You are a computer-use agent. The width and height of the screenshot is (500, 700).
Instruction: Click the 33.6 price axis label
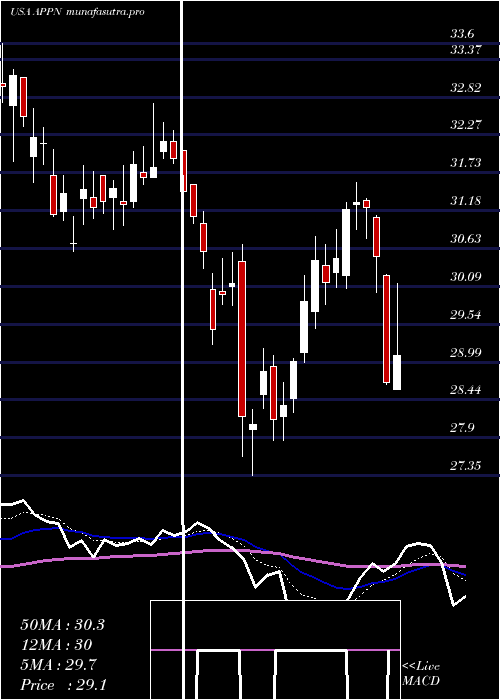click(x=462, y=34)
